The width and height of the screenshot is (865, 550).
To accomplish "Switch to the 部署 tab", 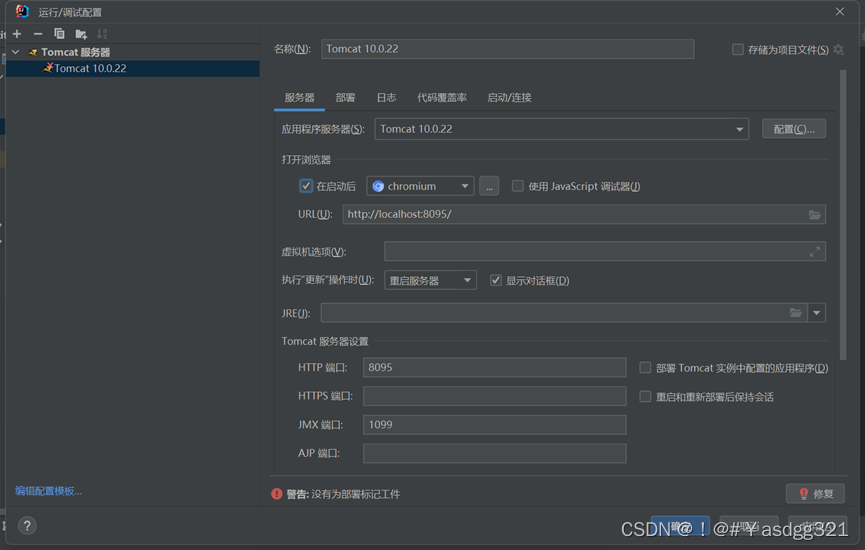I will (345, 98).
